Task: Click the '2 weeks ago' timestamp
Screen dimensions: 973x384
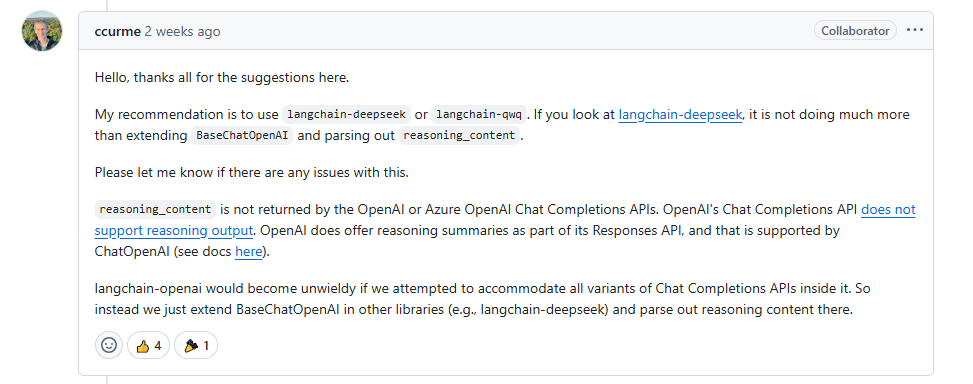Action: (x=182, y=31)
